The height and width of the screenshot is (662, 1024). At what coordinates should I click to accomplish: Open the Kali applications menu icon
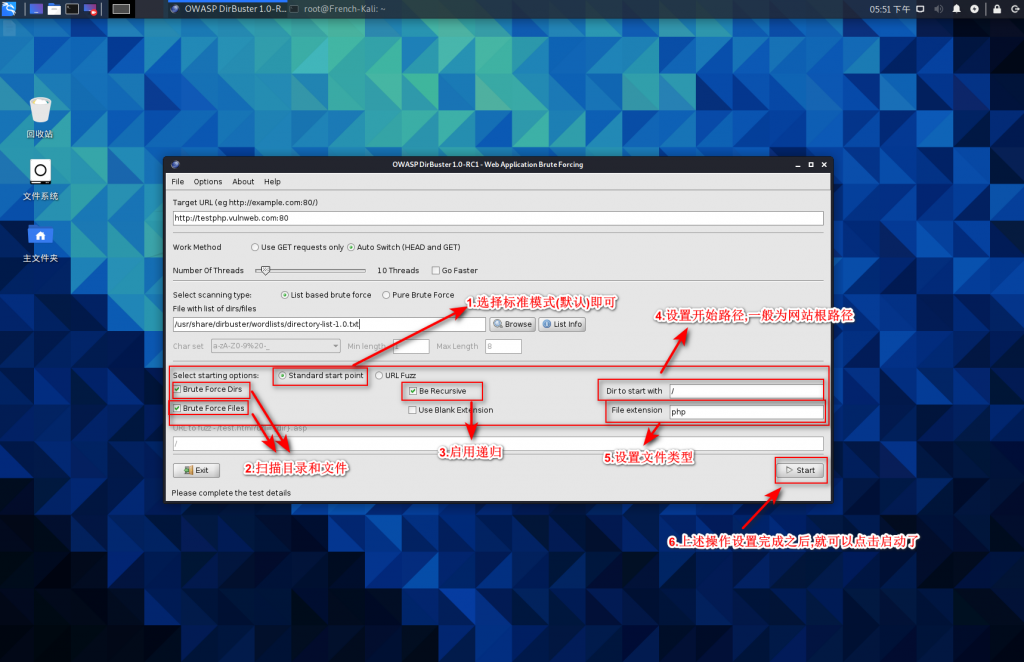tap(9, 8)
